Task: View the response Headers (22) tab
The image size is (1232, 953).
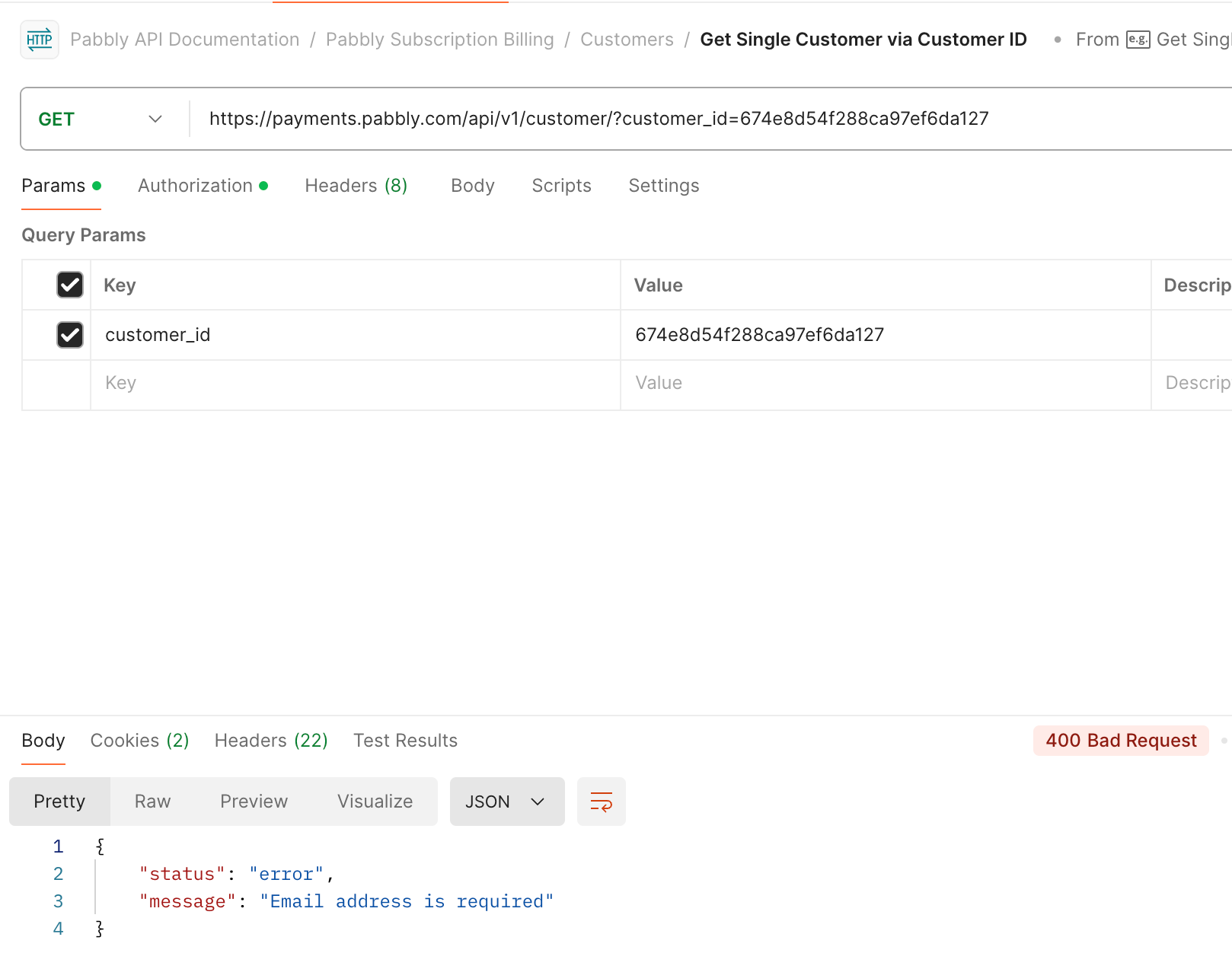Action: click(x=271, y=741)
